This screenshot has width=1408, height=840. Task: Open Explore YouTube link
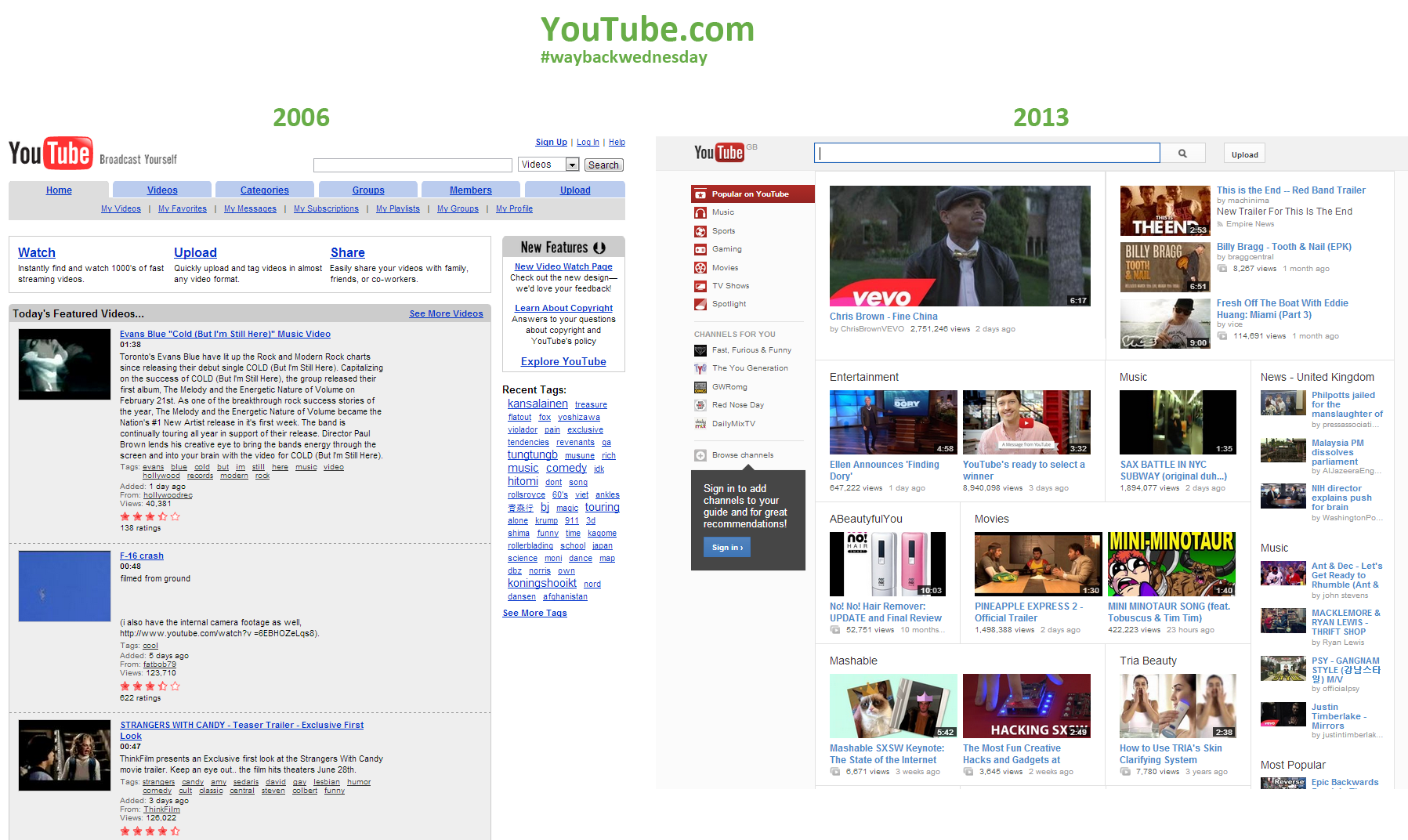(x=563, y=362)
